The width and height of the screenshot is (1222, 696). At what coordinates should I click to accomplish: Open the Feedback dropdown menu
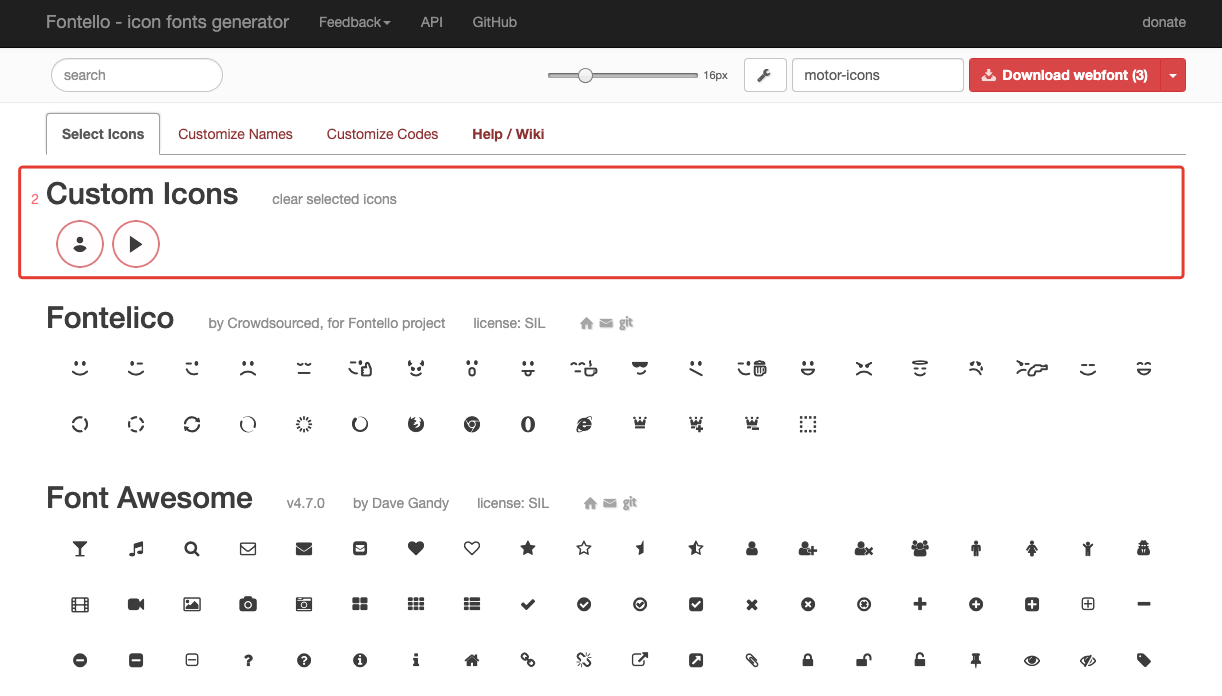pos(354,22)
